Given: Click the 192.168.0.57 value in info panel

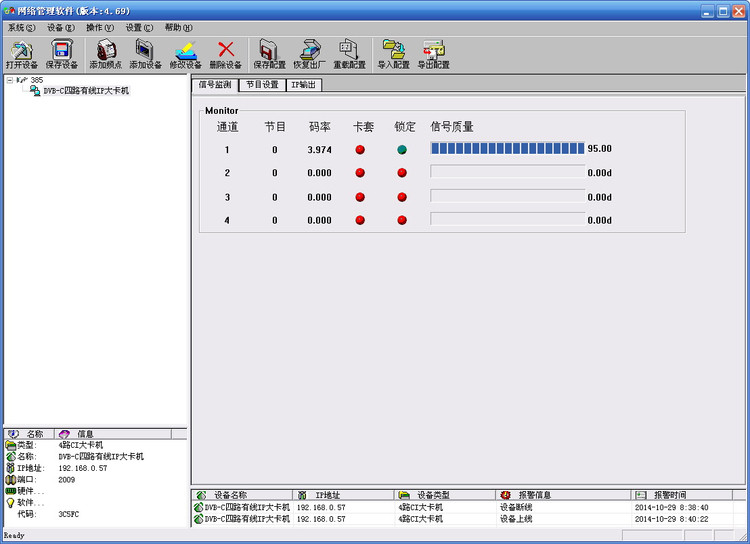Looking at the screenshot, I should pyautogui.click(x=83, y=468).
